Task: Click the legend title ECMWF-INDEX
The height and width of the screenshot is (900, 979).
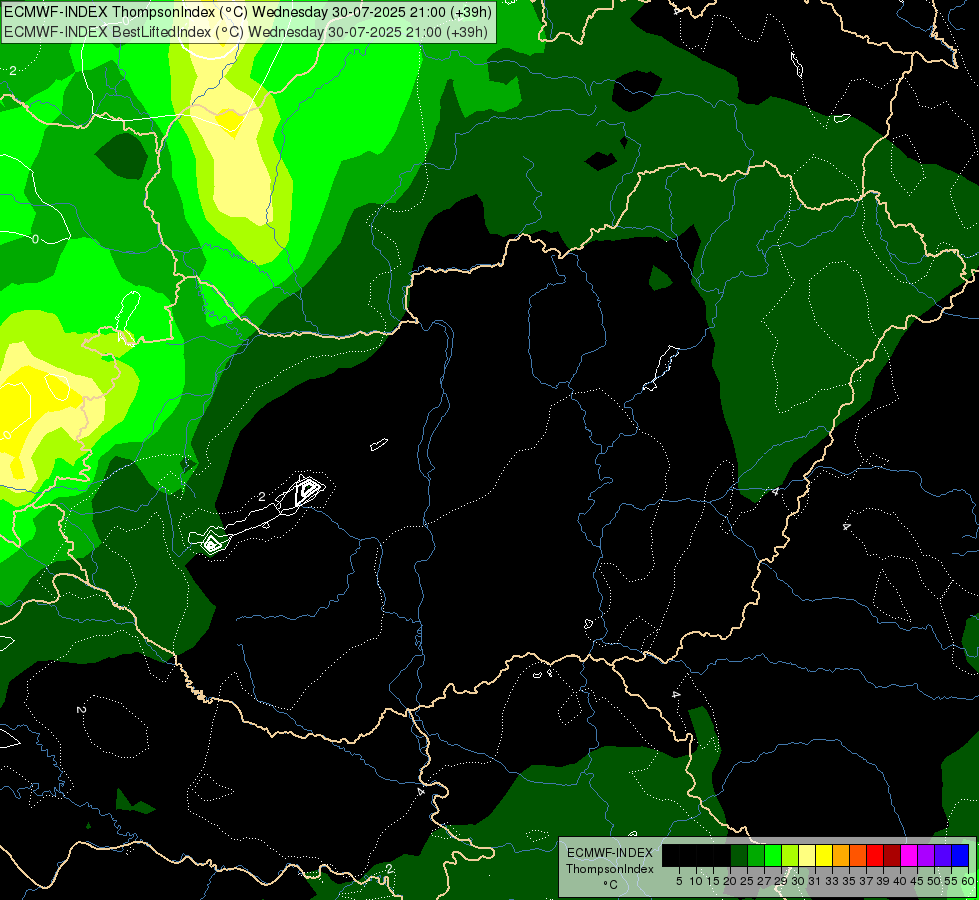Action: tap(610, 853)
